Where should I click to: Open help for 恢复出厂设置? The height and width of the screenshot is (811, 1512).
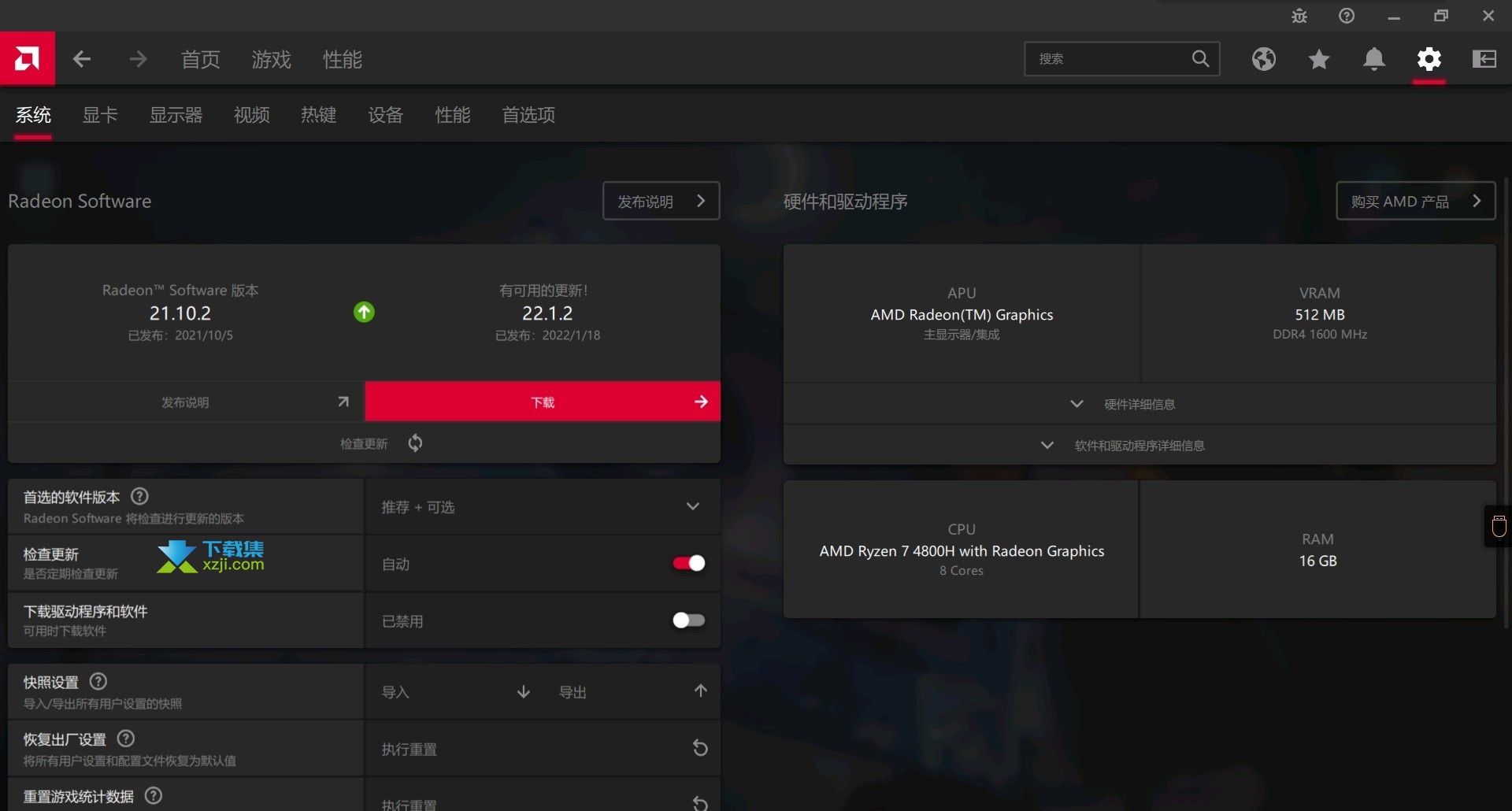click(126, 739)
